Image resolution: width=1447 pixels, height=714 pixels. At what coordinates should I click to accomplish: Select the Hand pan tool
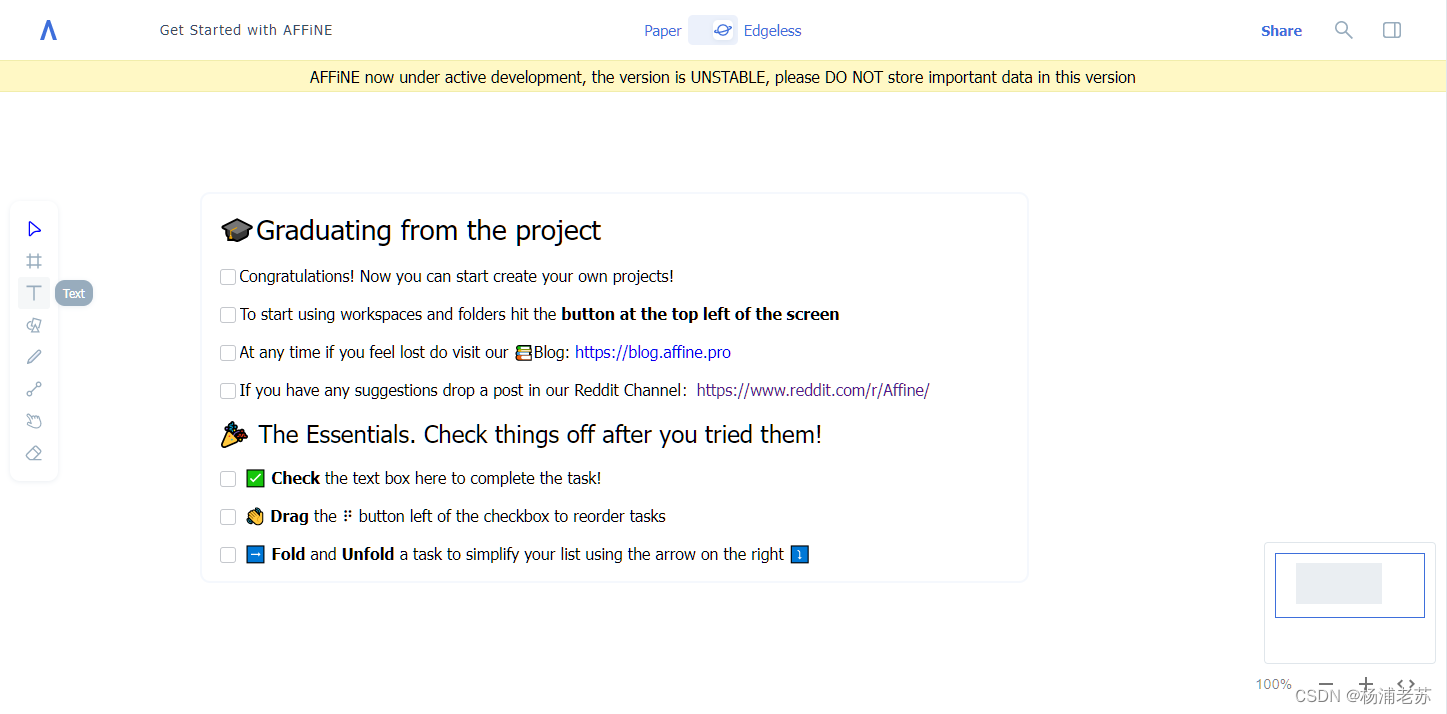(x=34, y=421)
